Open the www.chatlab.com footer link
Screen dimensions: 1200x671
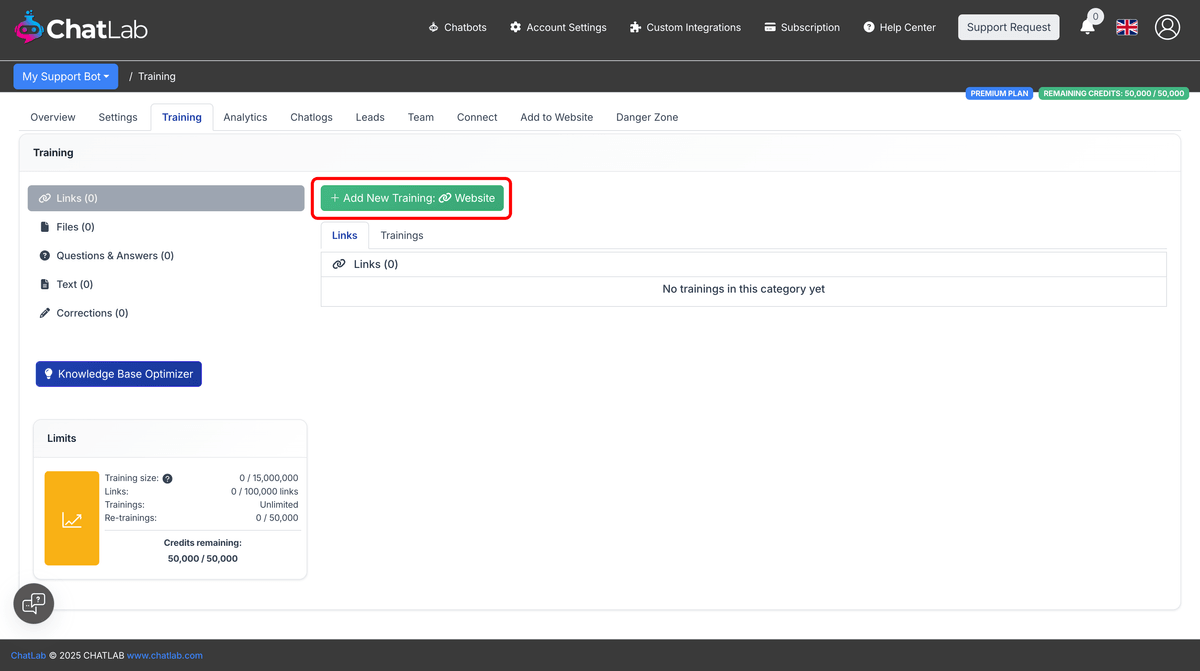164,655
